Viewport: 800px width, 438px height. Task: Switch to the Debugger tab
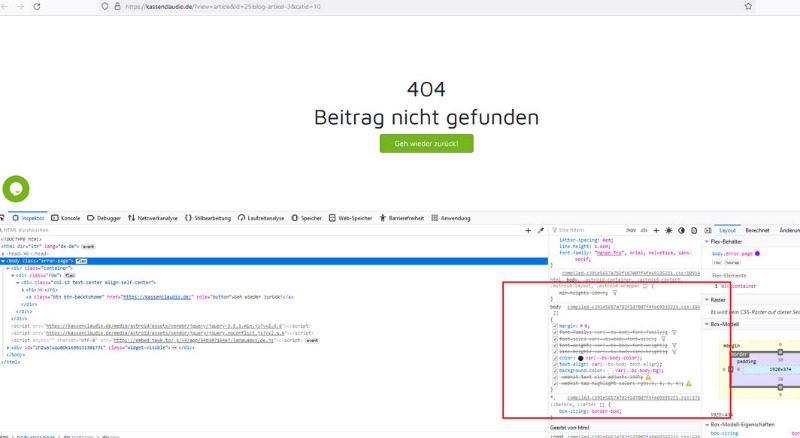pyautogui.click(x=104, y=218)
